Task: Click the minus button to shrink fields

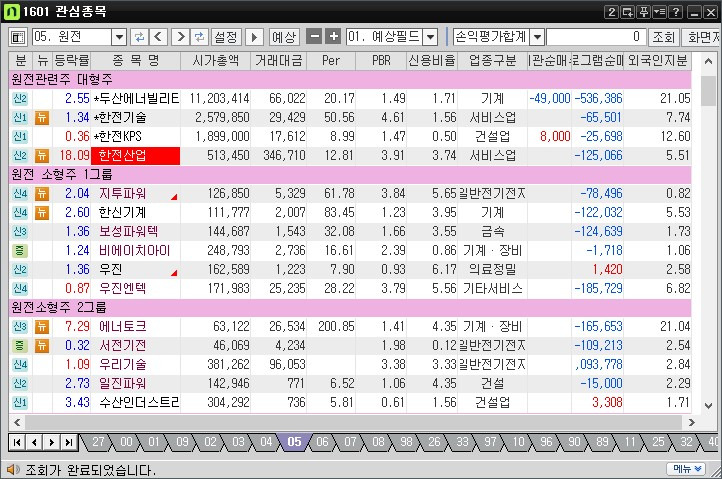Action: (314, 36)
